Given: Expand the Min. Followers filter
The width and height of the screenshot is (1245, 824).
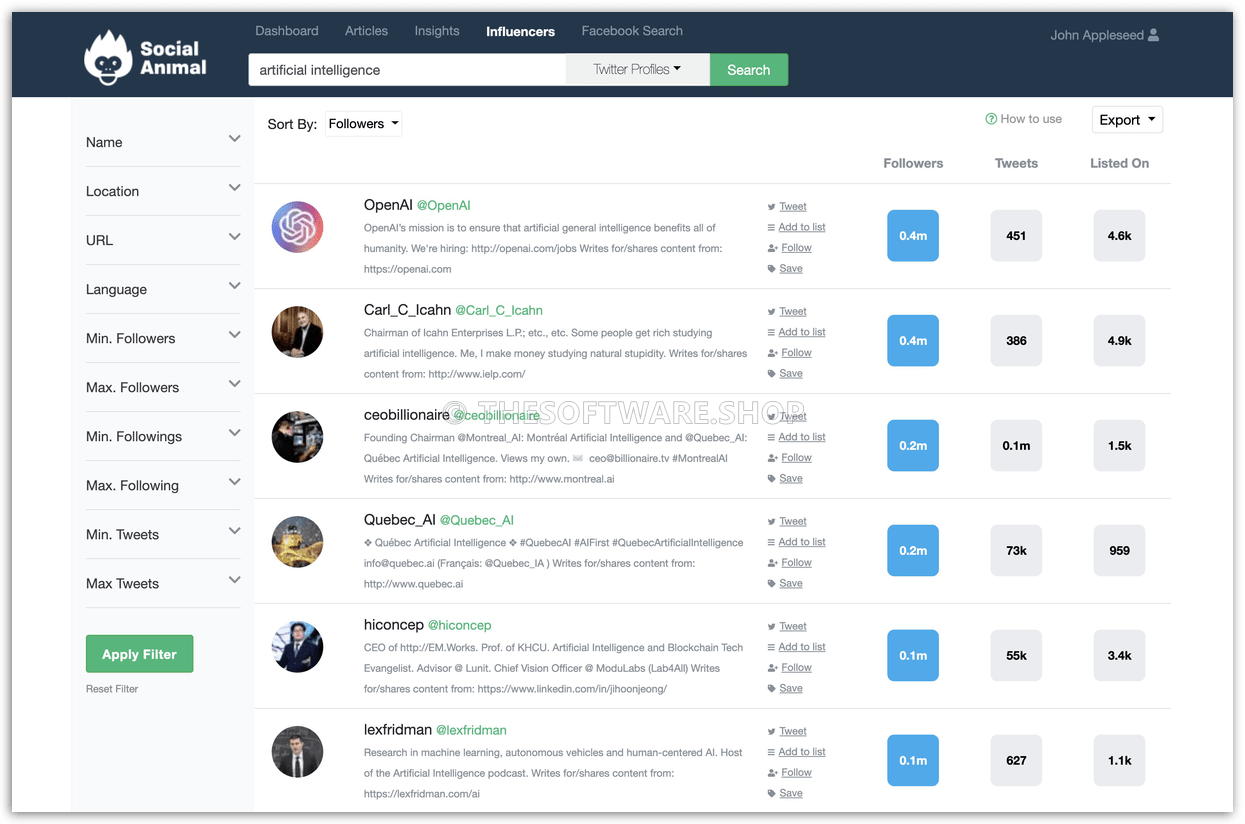Looking at the screenshot, I should coord(234,335).
